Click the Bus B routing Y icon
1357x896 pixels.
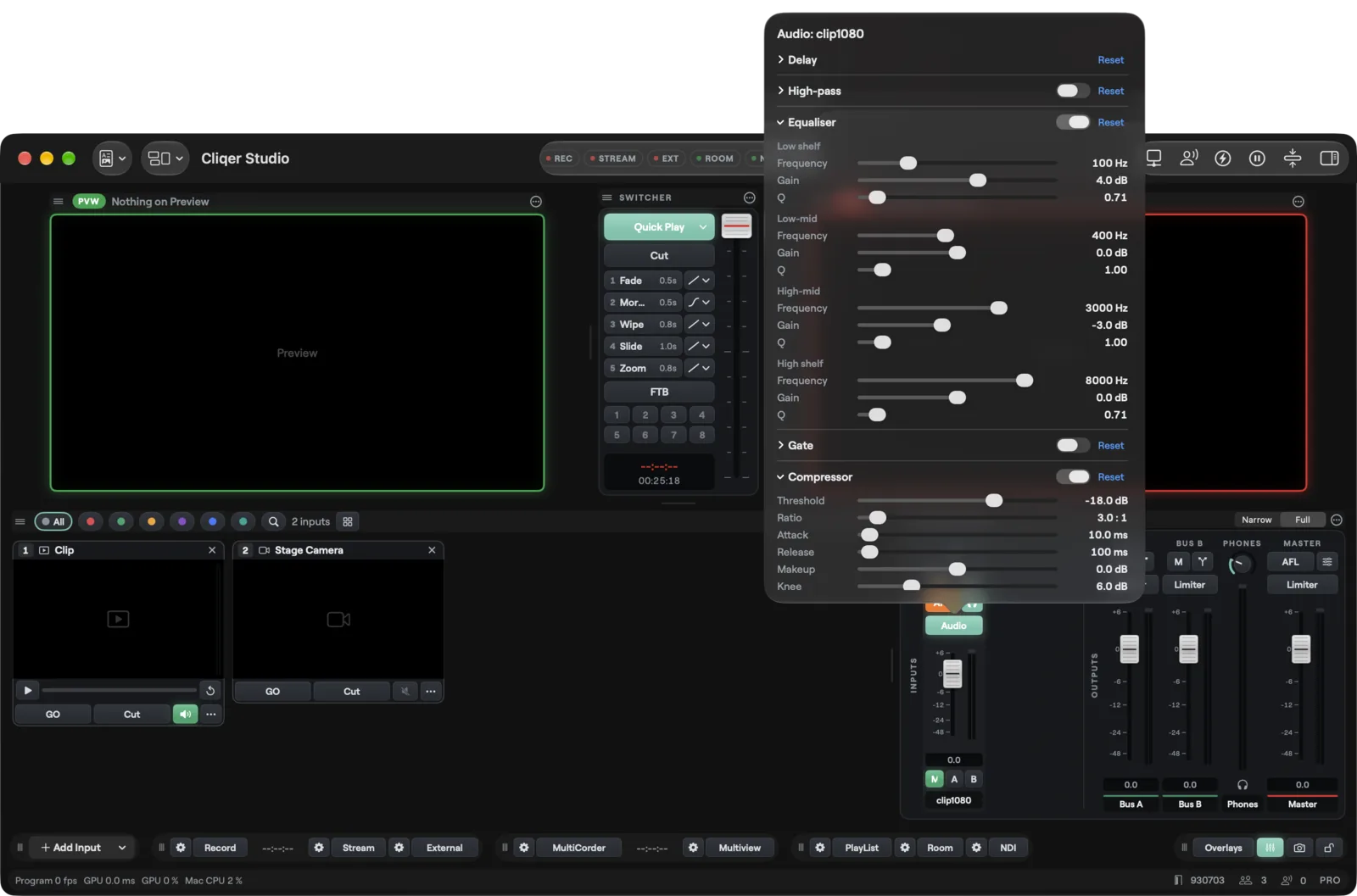tap(1203, 562)
